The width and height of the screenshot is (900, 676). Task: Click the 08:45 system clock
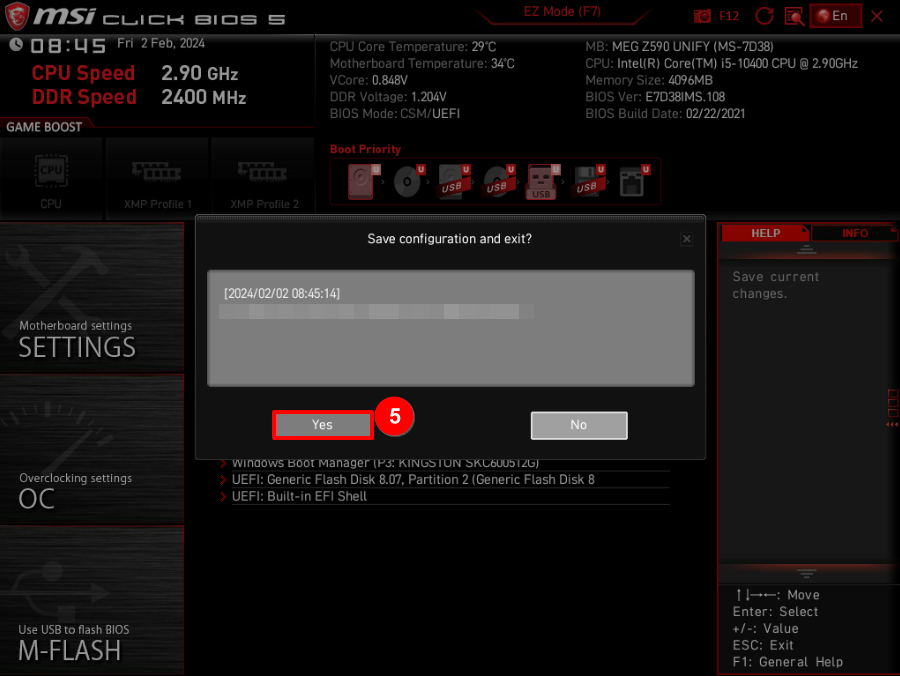[x=68, y=46]
